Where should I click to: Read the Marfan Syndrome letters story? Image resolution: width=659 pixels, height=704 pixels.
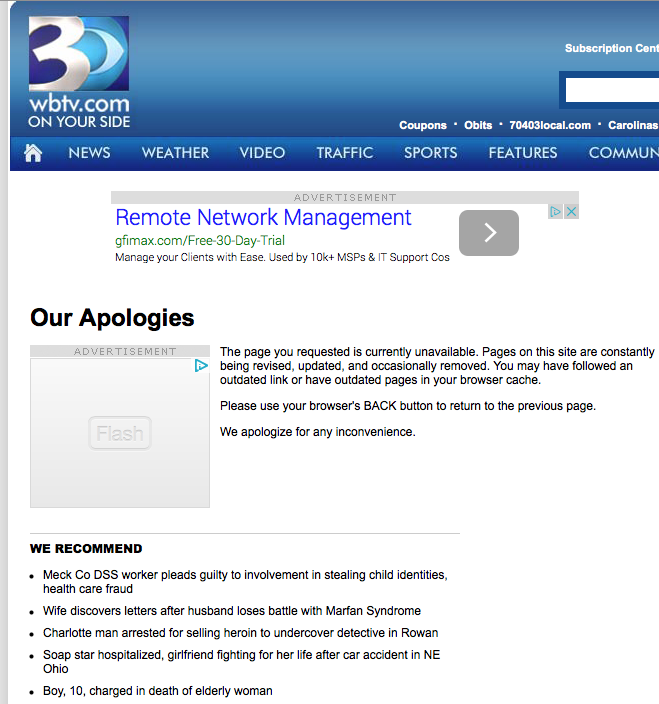[232, 611]
